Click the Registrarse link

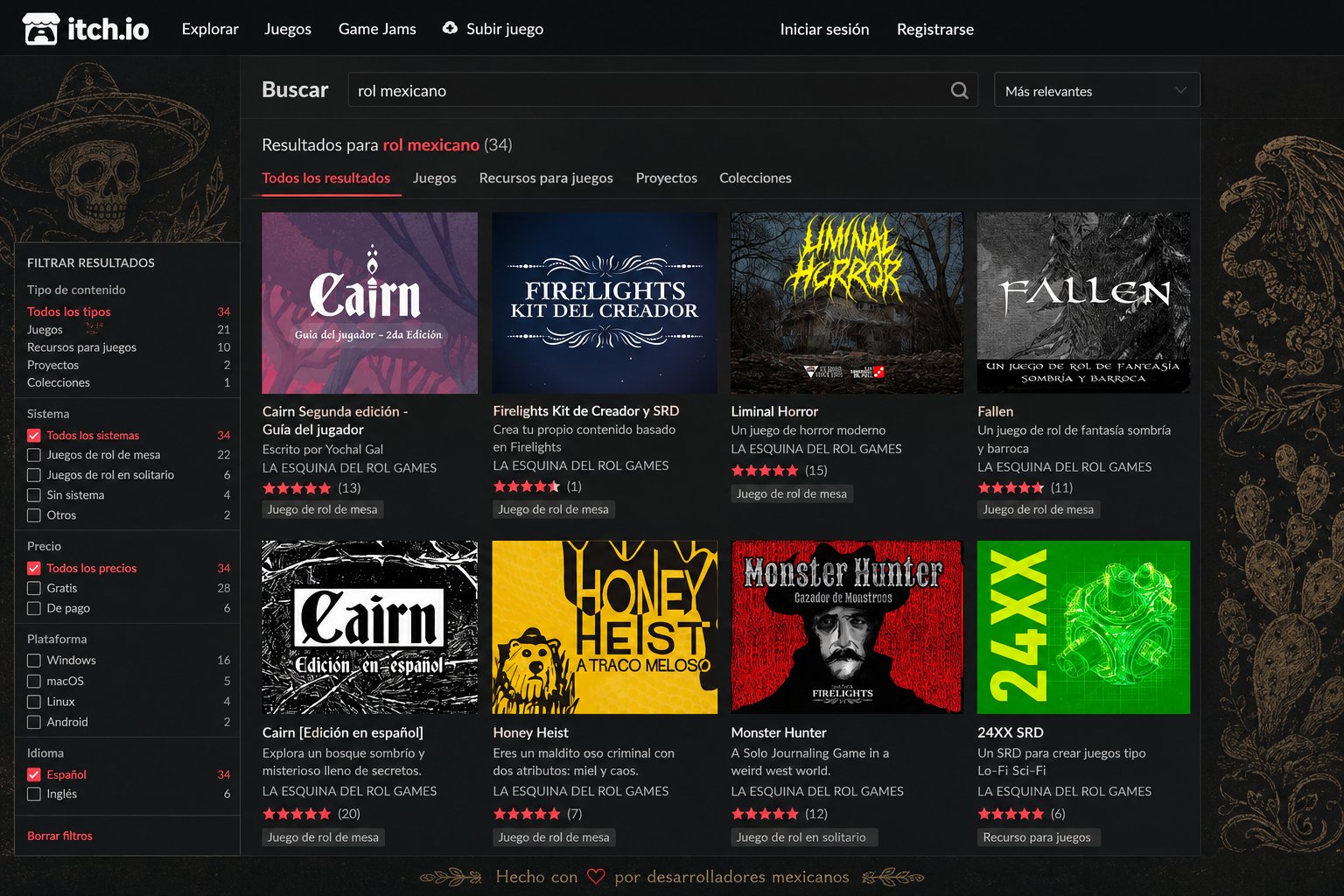935,29
